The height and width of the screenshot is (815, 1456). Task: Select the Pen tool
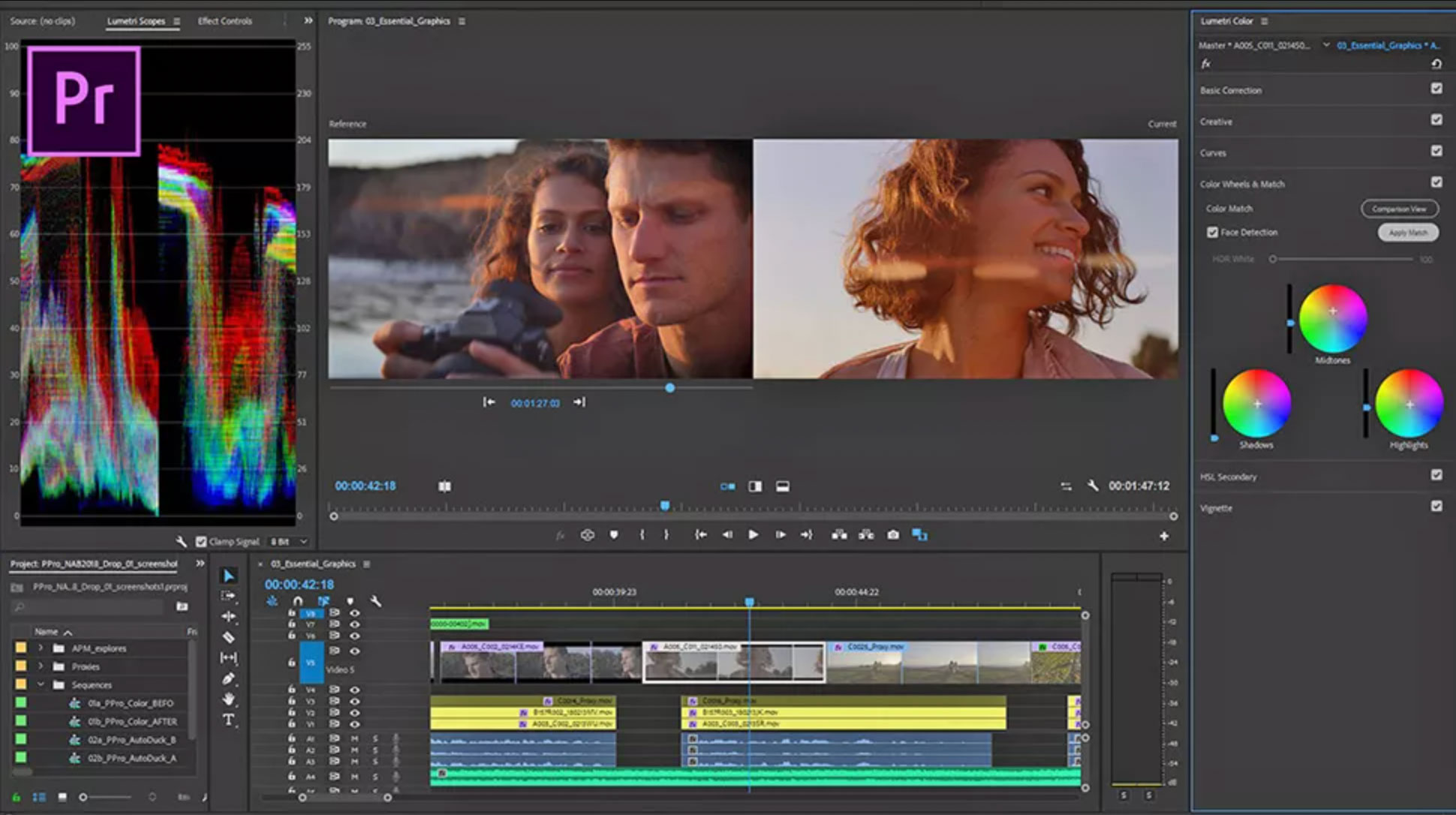tap(229, 678)
